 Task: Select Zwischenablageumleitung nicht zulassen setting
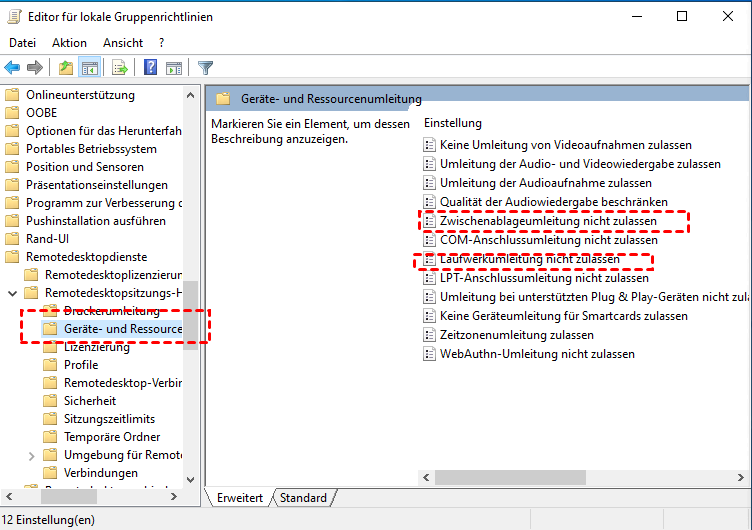(548, 221)
